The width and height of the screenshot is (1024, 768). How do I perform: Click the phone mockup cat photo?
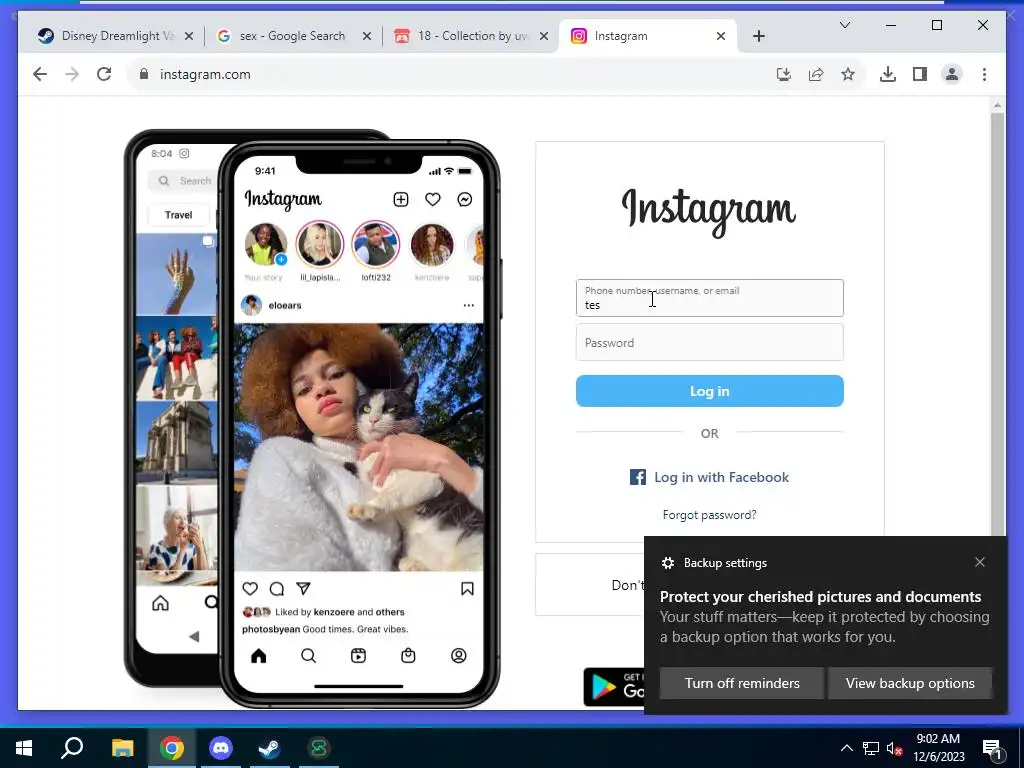pyautogui.click(x=359, y=447)
